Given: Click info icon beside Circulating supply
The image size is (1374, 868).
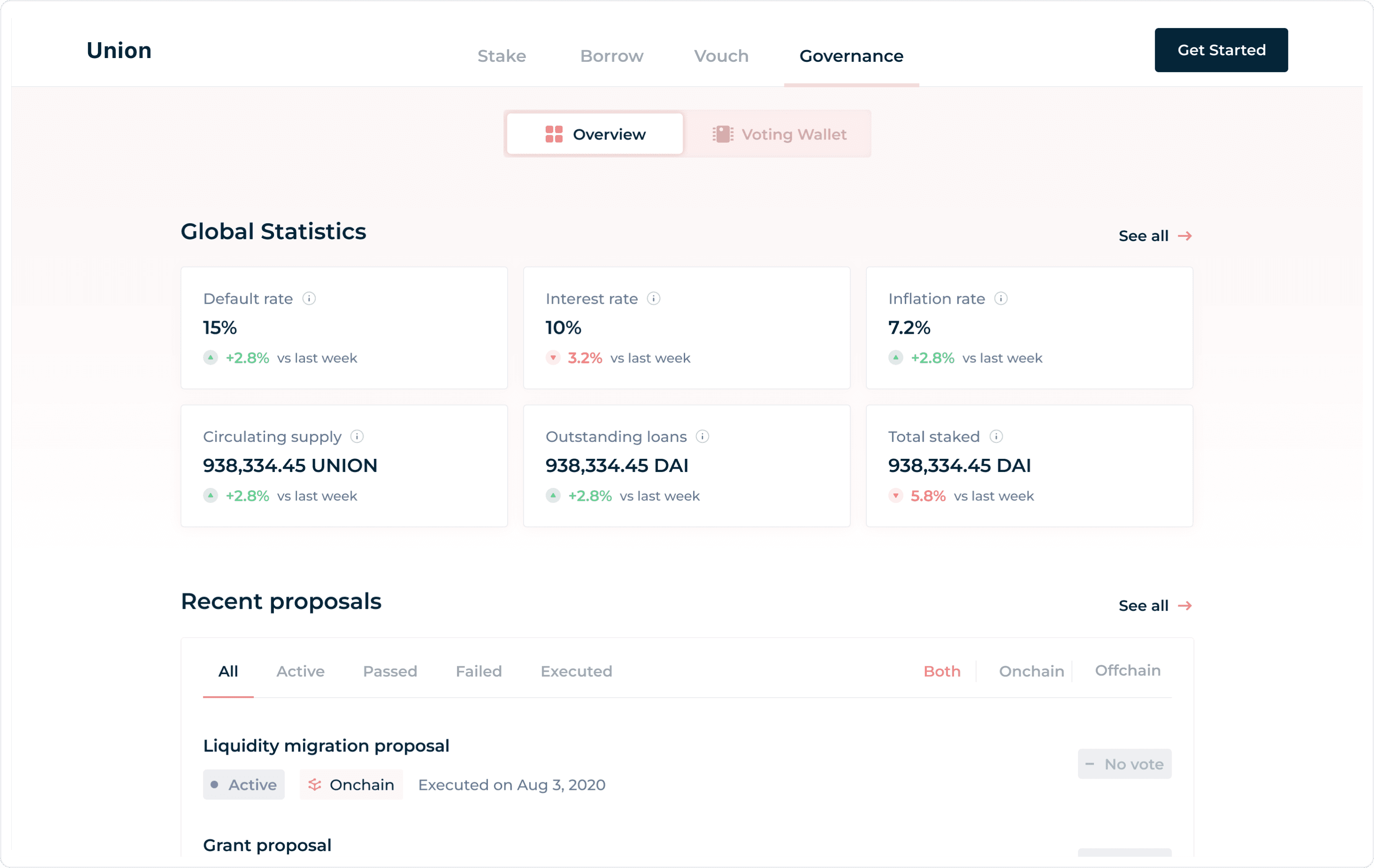Looking at the screenshot, I should 357,436.
